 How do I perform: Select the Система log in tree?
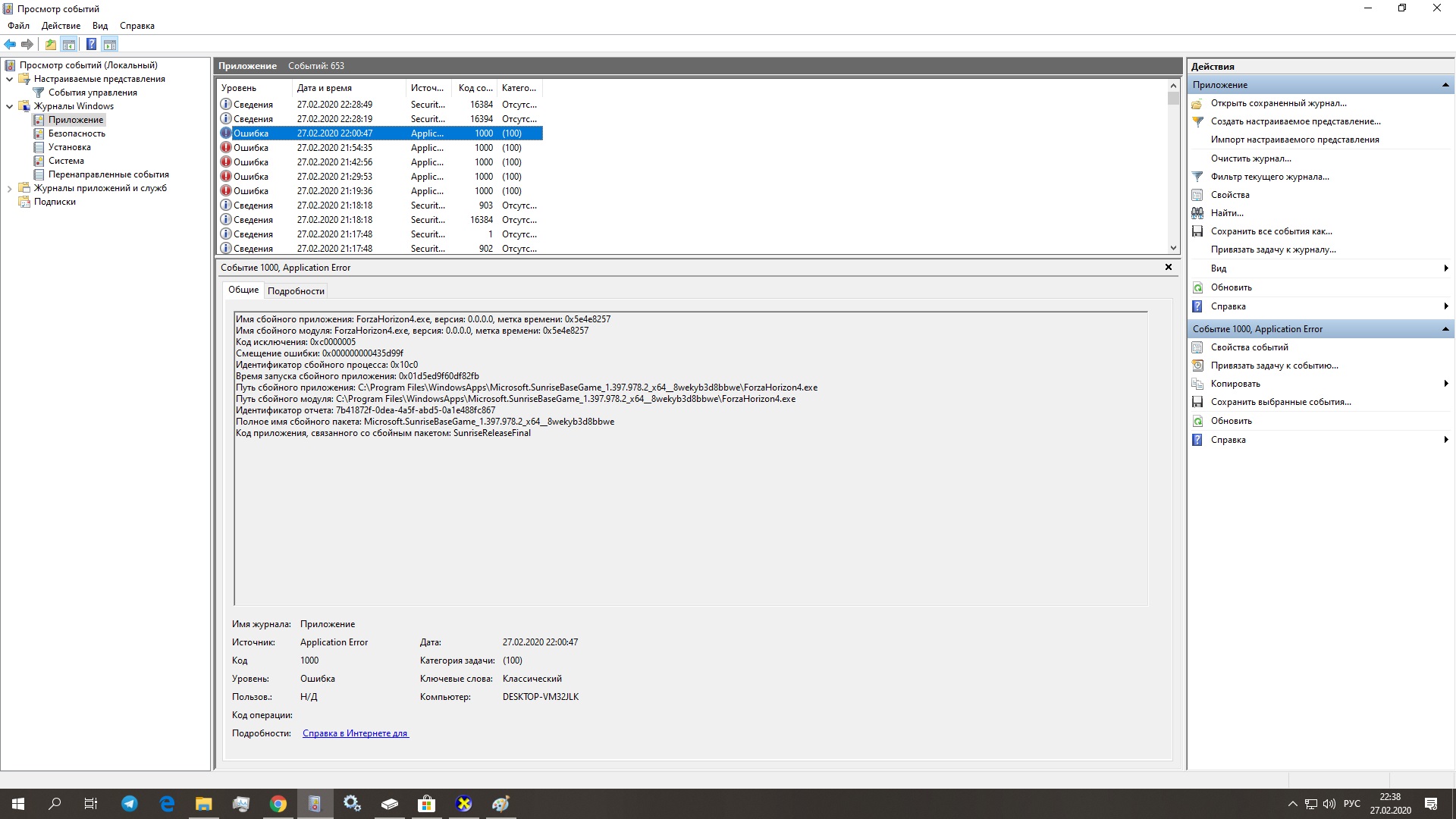click(x=66, y=161)
